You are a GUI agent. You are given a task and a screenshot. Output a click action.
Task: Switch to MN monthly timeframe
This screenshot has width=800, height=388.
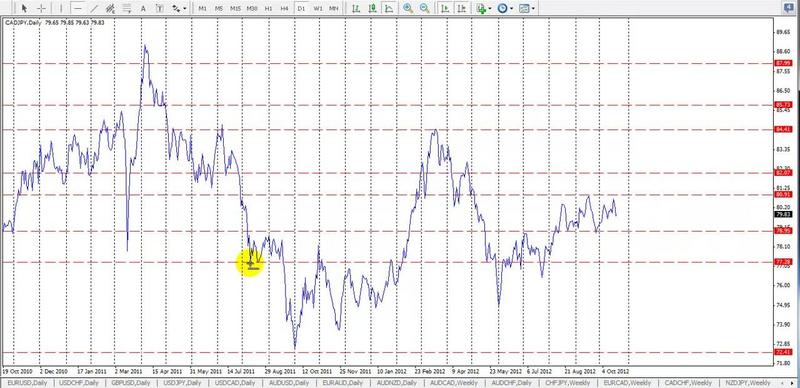coord(334,8)
